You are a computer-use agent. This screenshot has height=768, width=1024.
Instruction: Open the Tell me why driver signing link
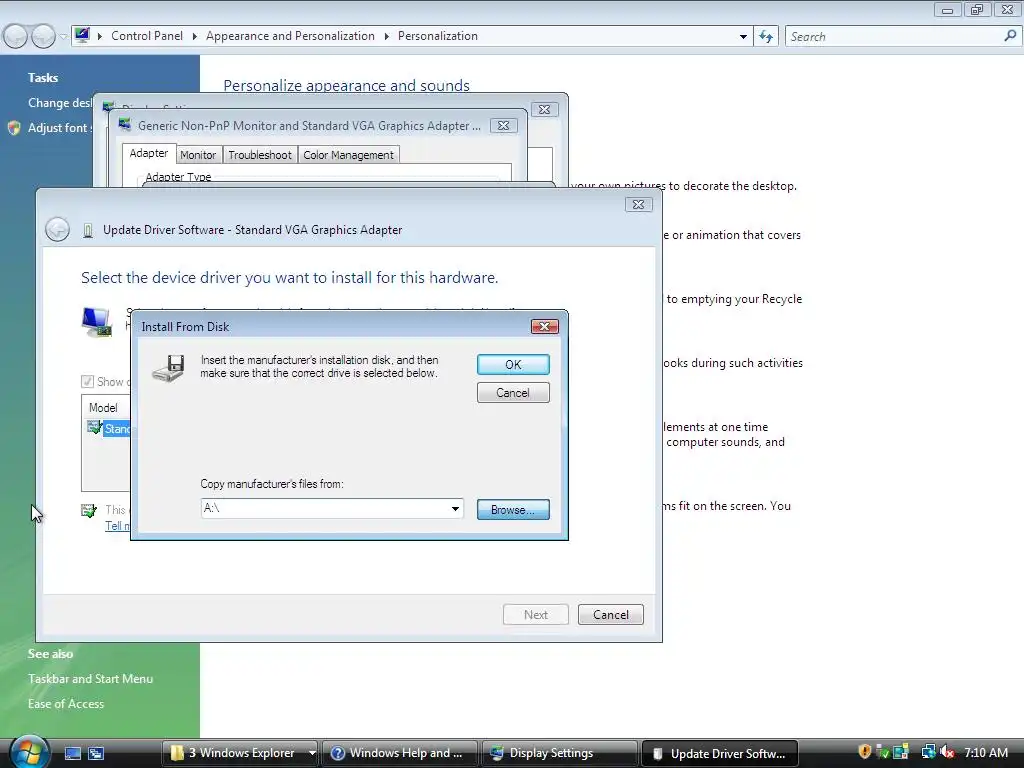118,526
